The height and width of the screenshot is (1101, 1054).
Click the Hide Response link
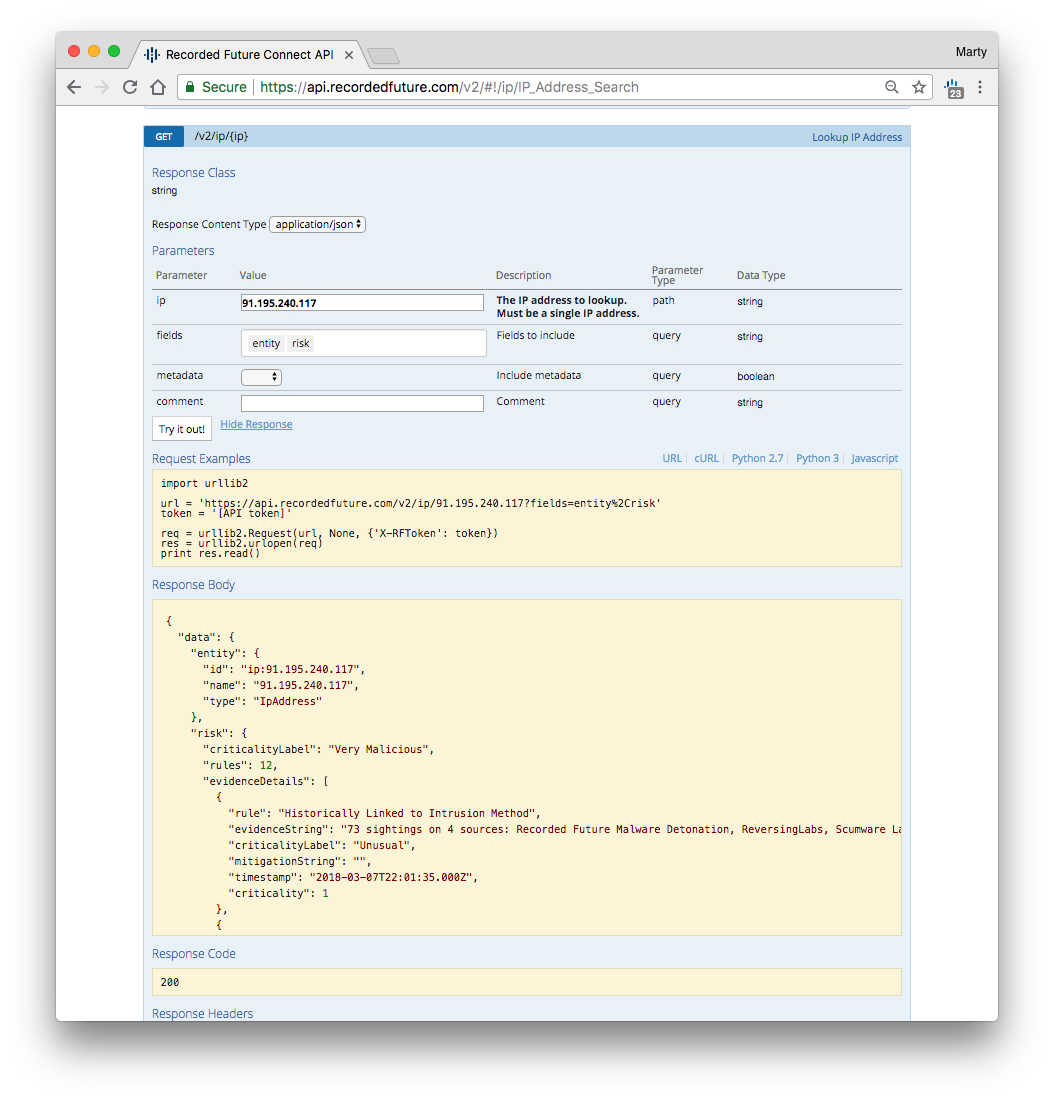(x=256, y=425)
